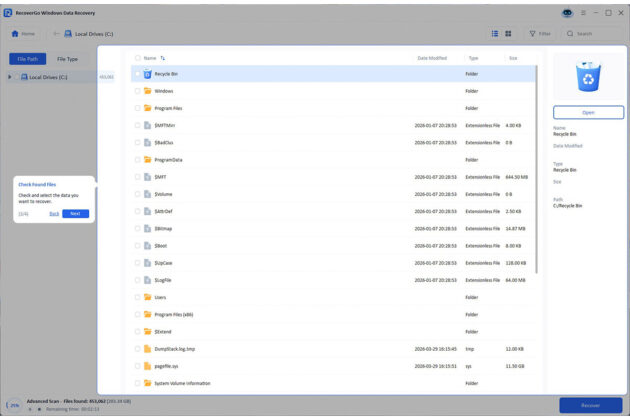Click the $MFTMirr file icon
The image size is (630, 420).
pos(147,125)
